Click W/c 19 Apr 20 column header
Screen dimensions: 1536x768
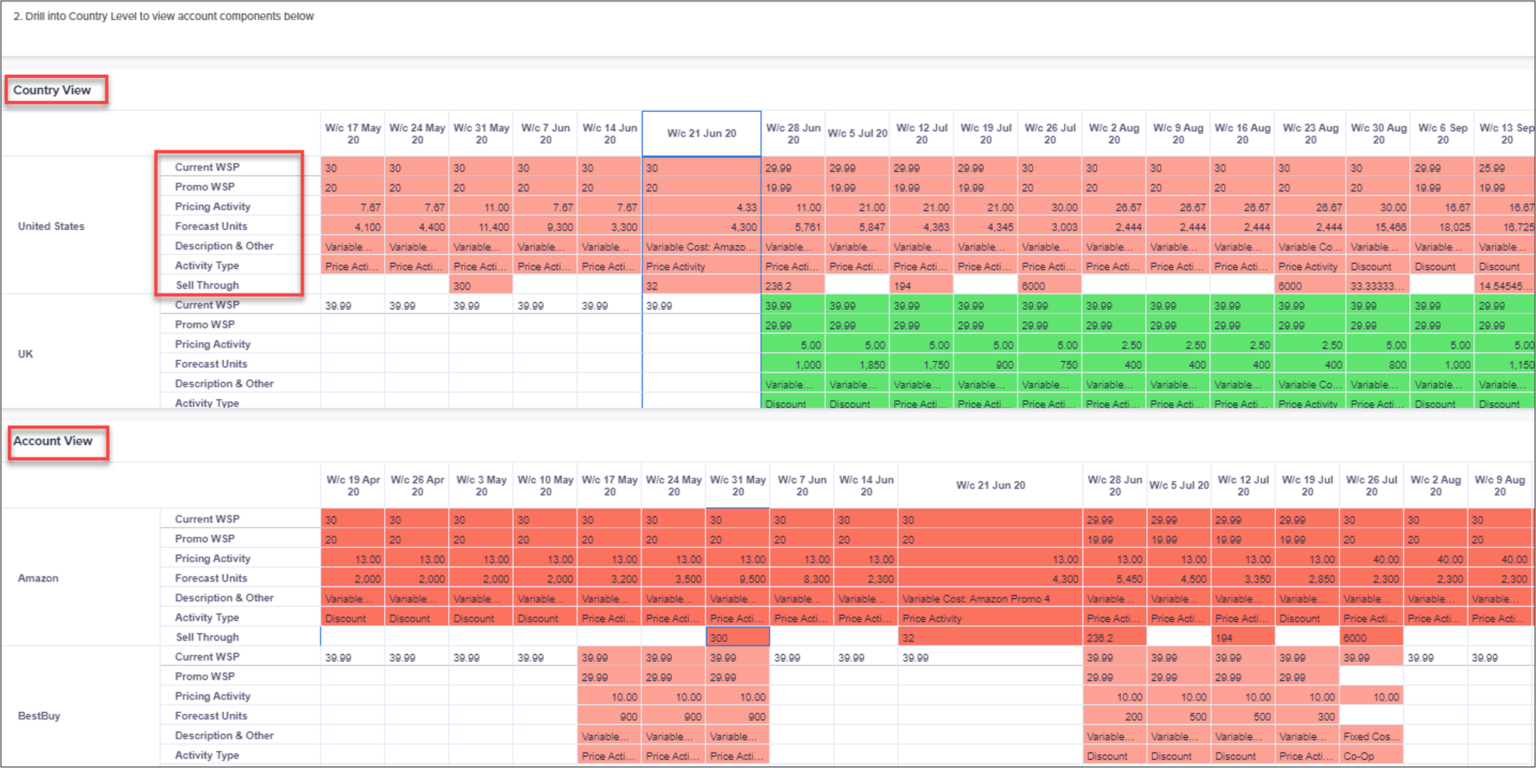tap(353, 485)
